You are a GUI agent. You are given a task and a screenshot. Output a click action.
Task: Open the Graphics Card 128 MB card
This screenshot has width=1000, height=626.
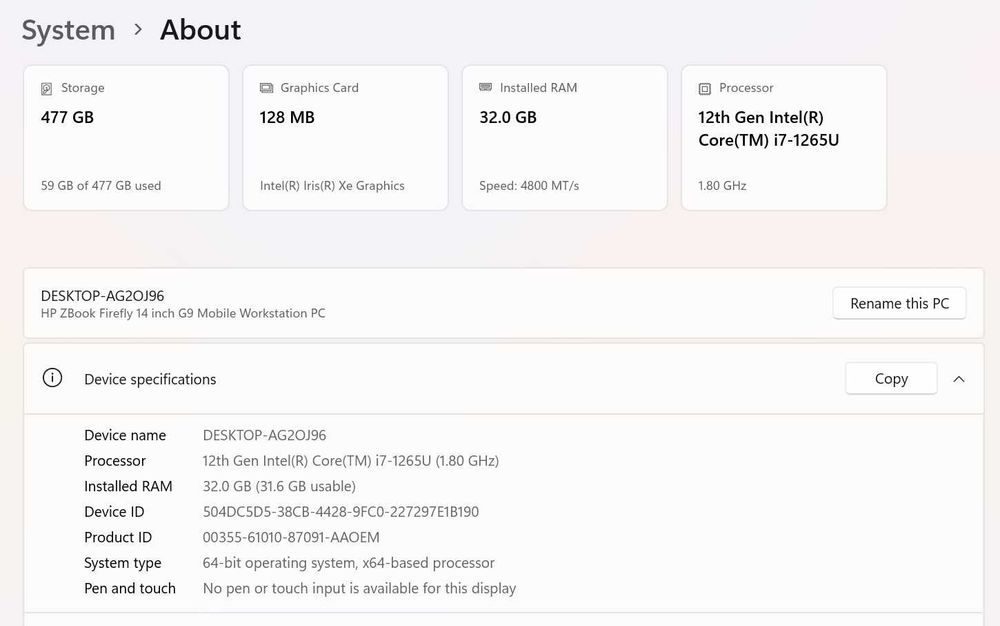(345, 138)
